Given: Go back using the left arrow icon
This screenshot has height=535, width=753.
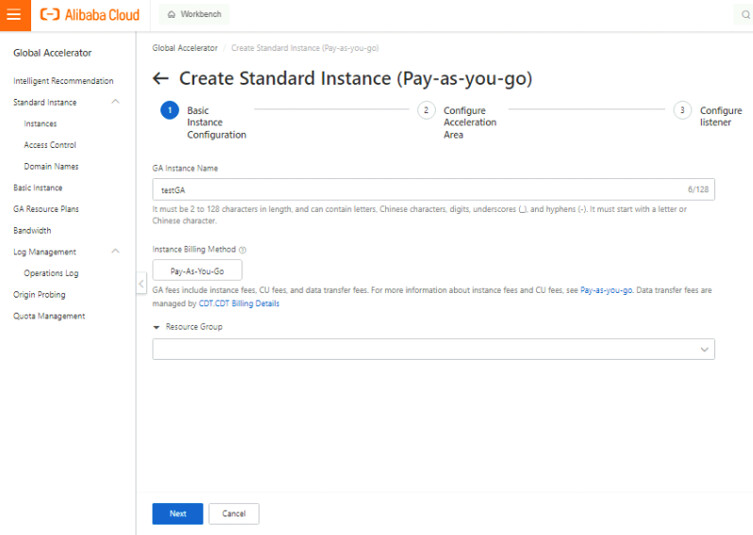Looking at the screenshot, I should pos(161,78).
